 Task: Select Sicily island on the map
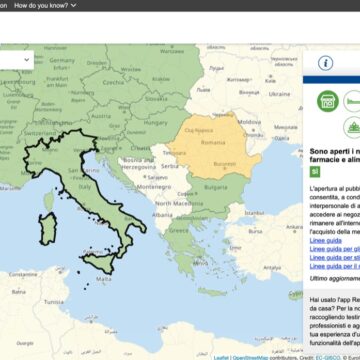pos(99,262)
